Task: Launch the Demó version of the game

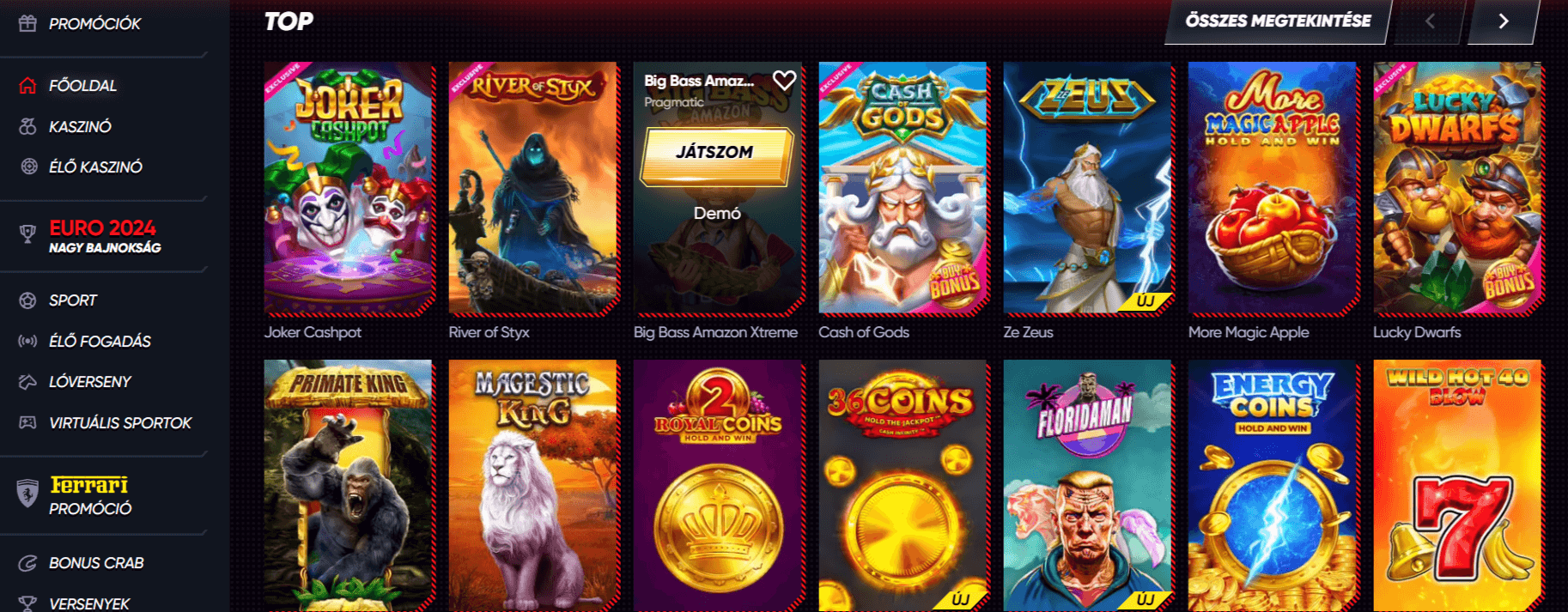Action: (717, 213)
